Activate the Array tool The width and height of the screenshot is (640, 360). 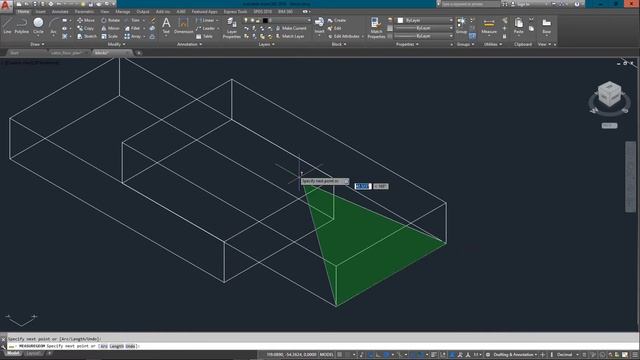click(x=133, y=36)
